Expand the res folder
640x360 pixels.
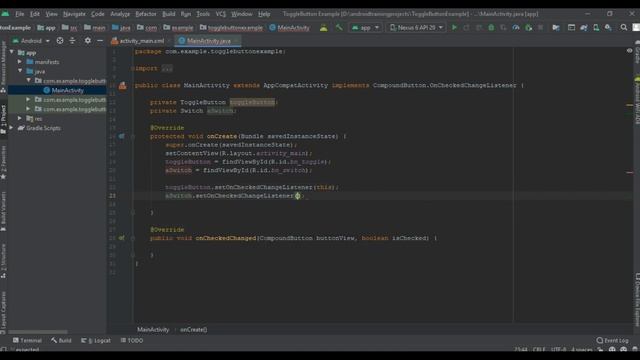tap(20, 118)
